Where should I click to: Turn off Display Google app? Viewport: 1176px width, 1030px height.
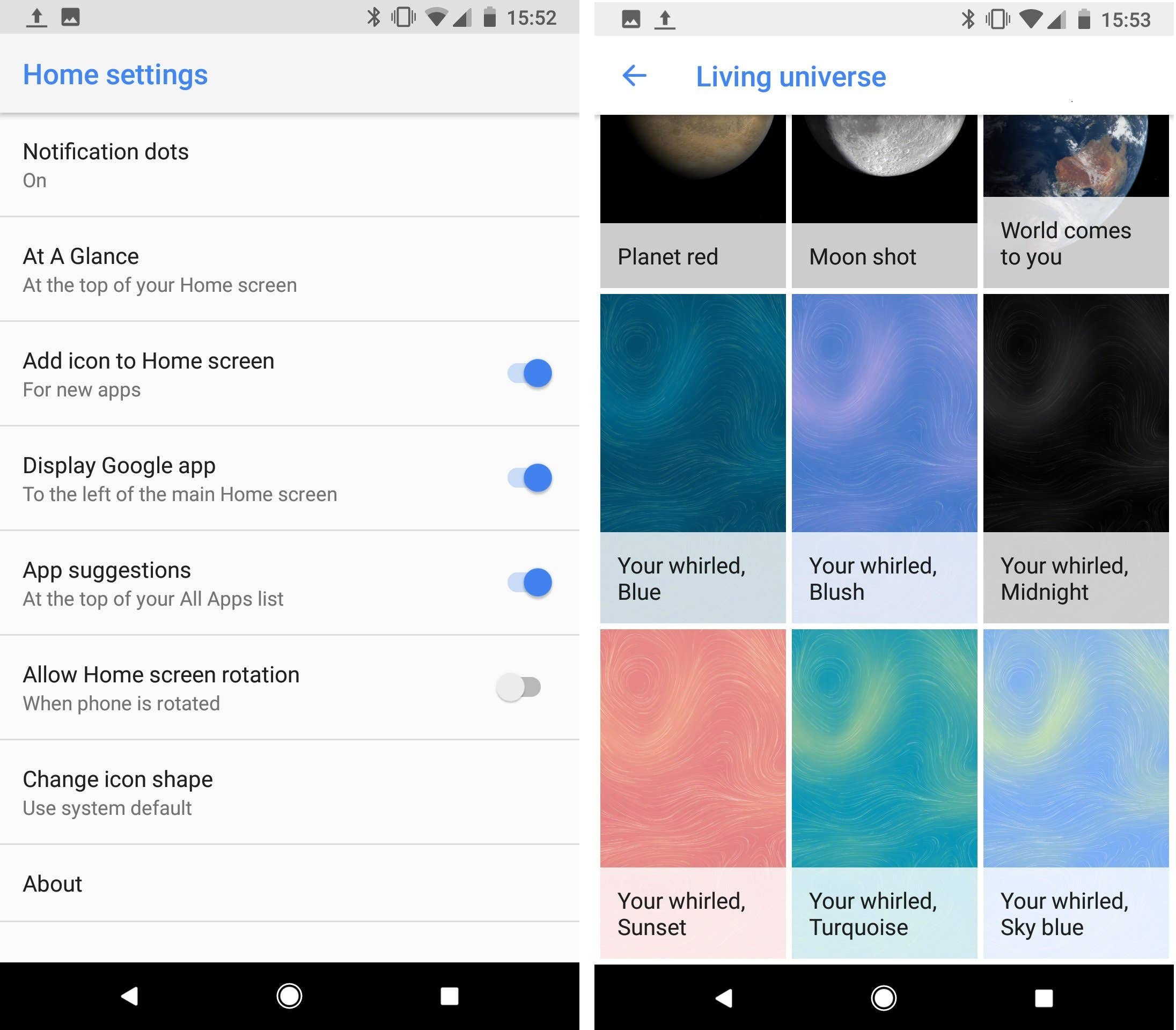[x=528, y=477]
